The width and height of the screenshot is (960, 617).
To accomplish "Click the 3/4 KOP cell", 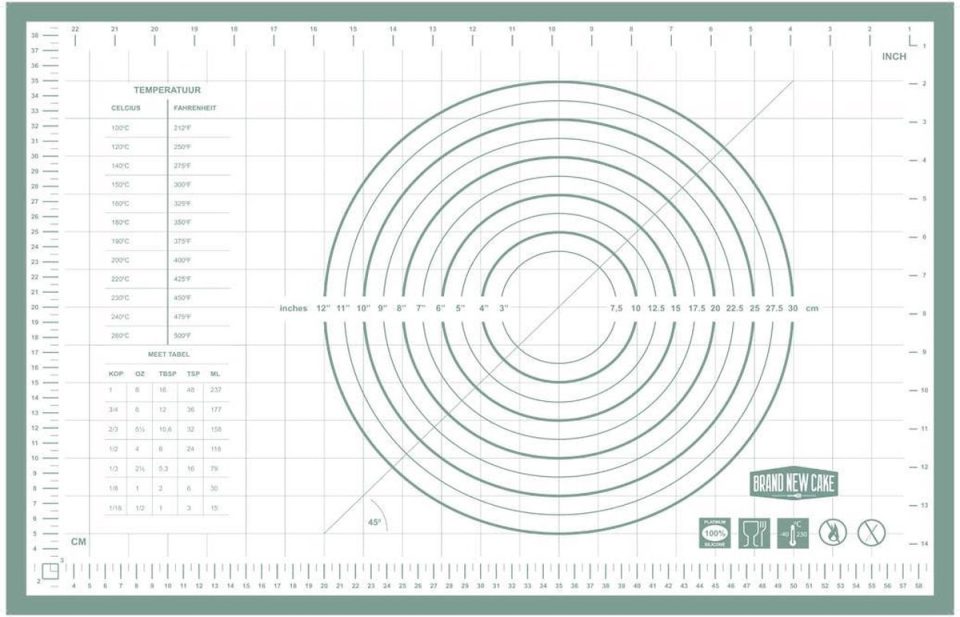I will coord(113,409).
